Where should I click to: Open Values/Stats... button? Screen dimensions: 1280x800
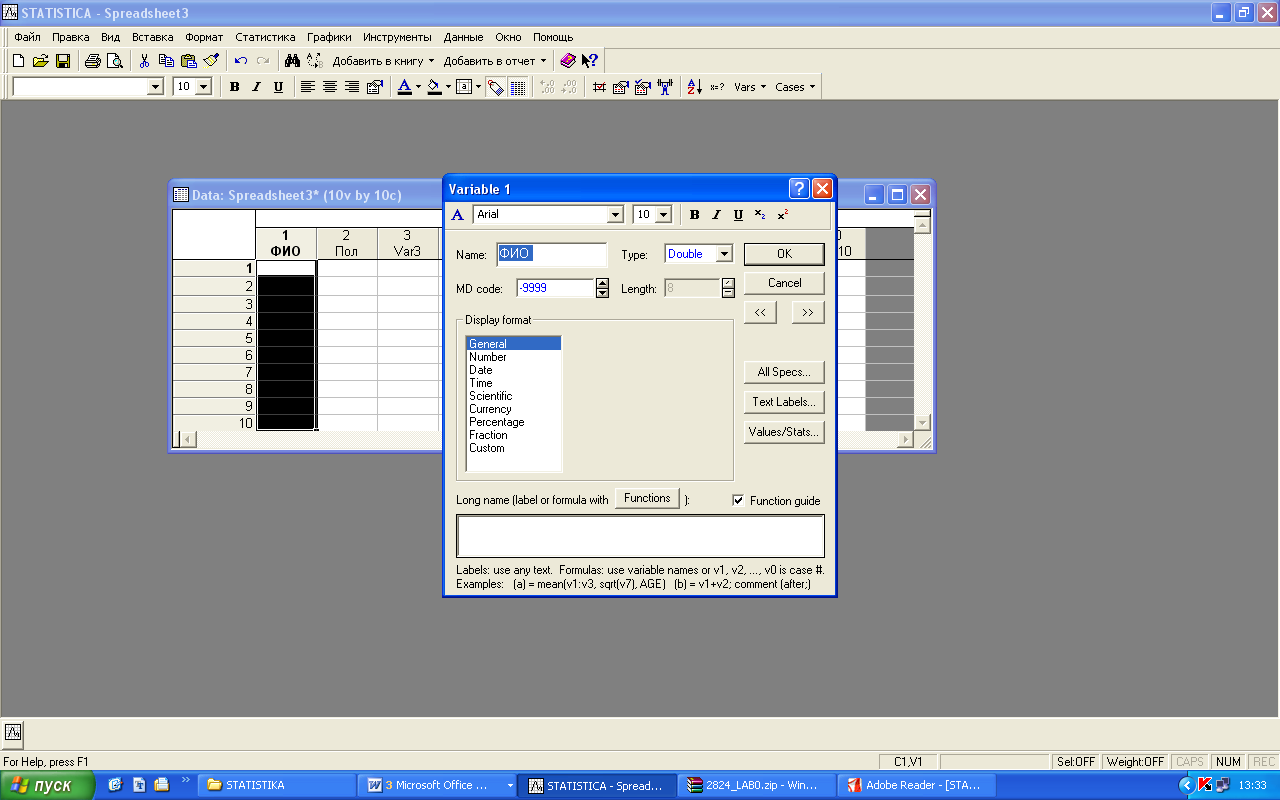pos(784,432)
